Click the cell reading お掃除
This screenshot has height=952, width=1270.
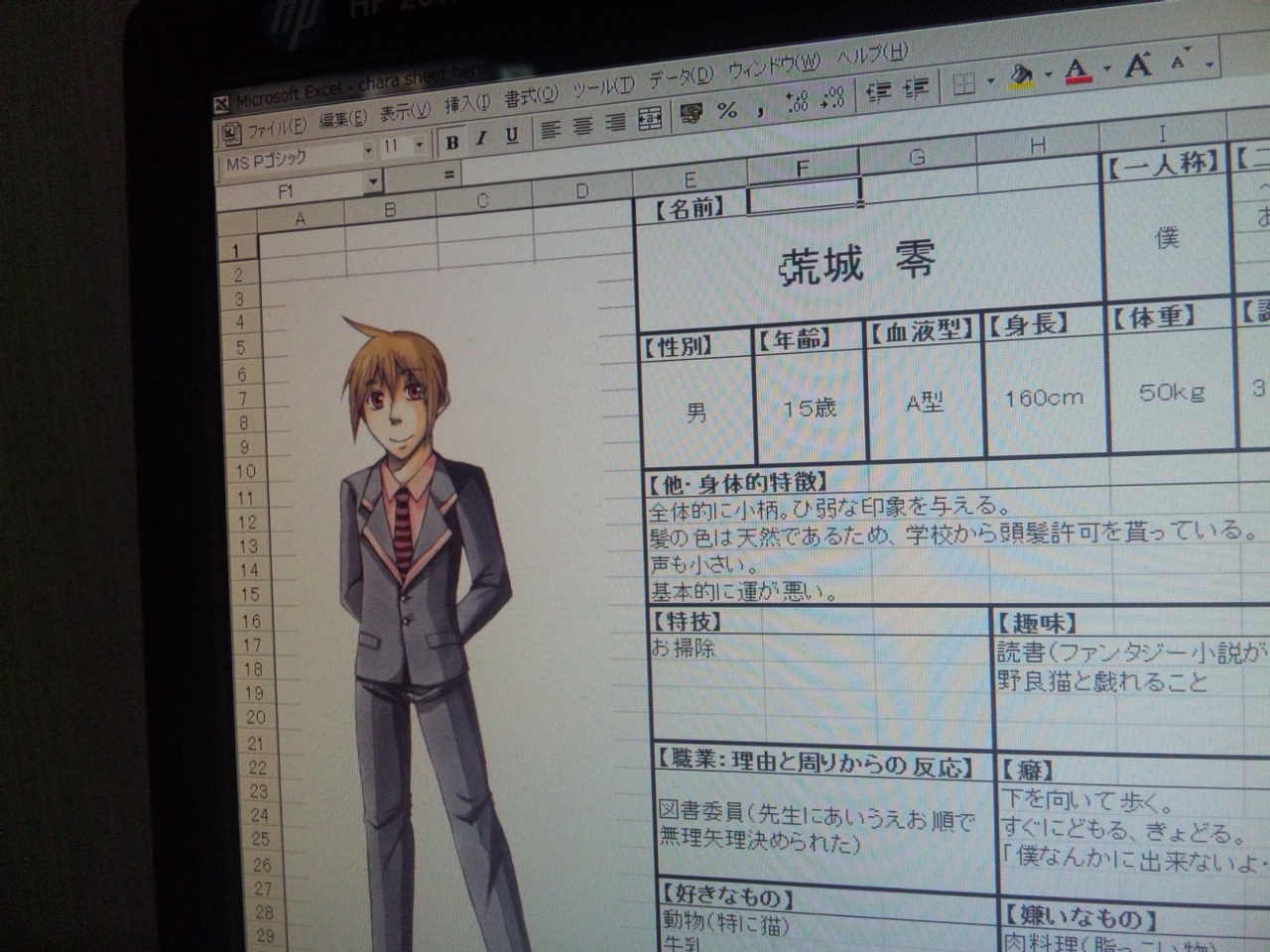[684, 650]
